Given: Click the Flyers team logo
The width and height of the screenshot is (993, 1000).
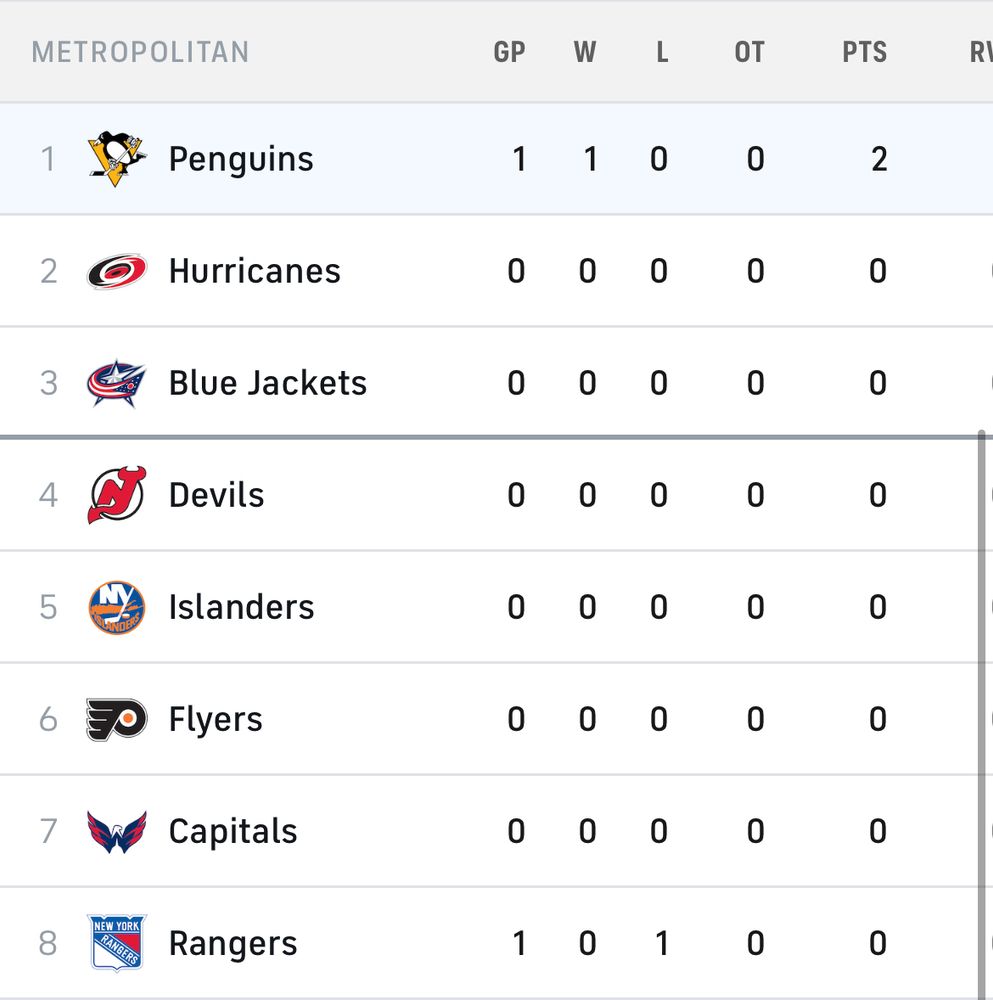Looking at the screenshot, I should click(117, 719).
